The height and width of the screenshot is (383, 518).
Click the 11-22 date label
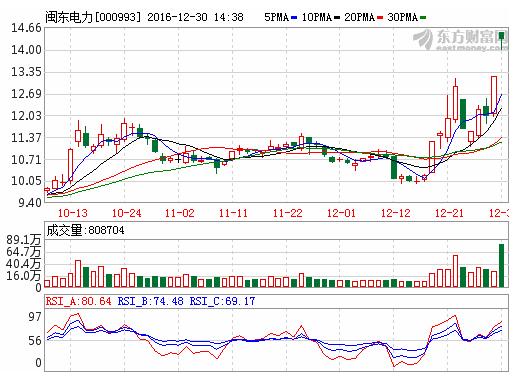click(287, 213)
